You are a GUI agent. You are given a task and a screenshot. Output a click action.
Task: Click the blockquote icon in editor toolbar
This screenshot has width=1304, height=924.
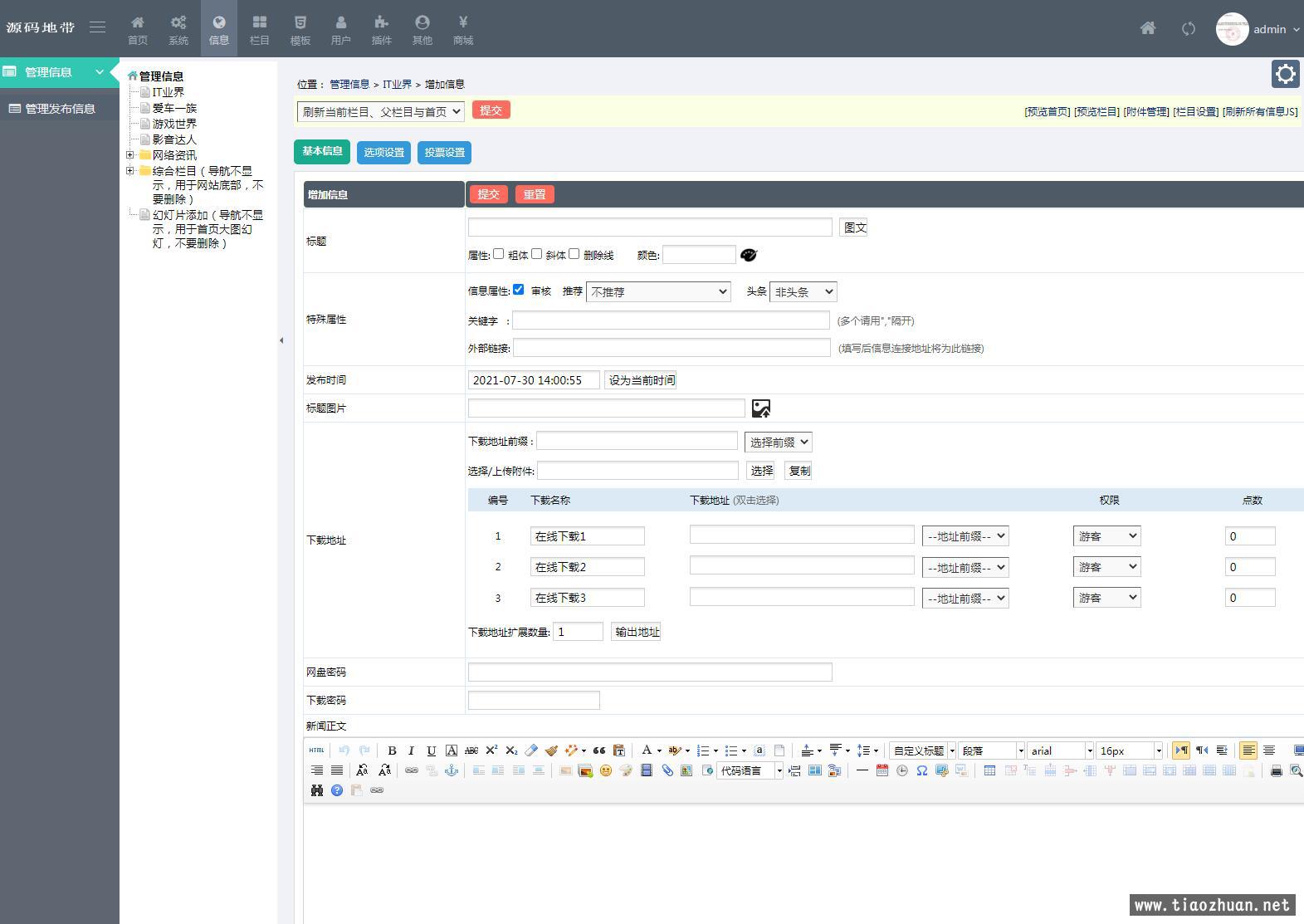tap(599, 750)
